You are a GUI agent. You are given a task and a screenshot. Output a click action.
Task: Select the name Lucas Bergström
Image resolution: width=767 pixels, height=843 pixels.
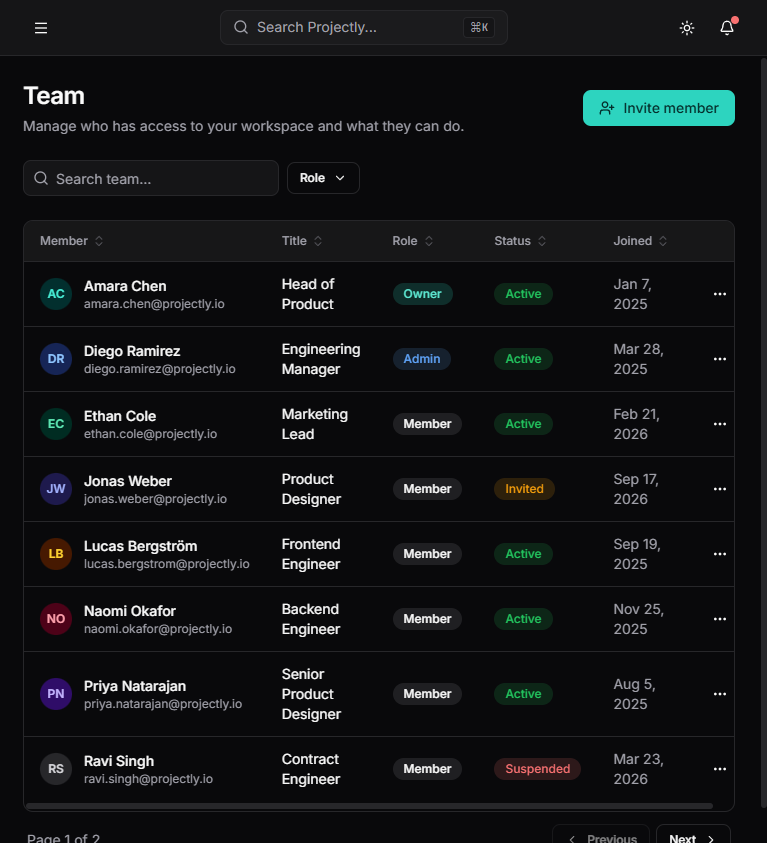coord(141,546)
